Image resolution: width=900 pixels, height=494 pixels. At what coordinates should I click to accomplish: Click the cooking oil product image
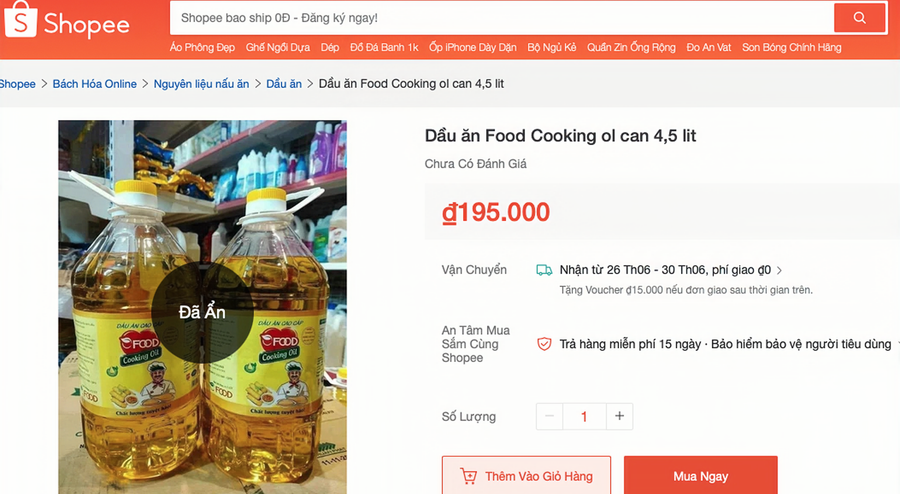(203, 307)
